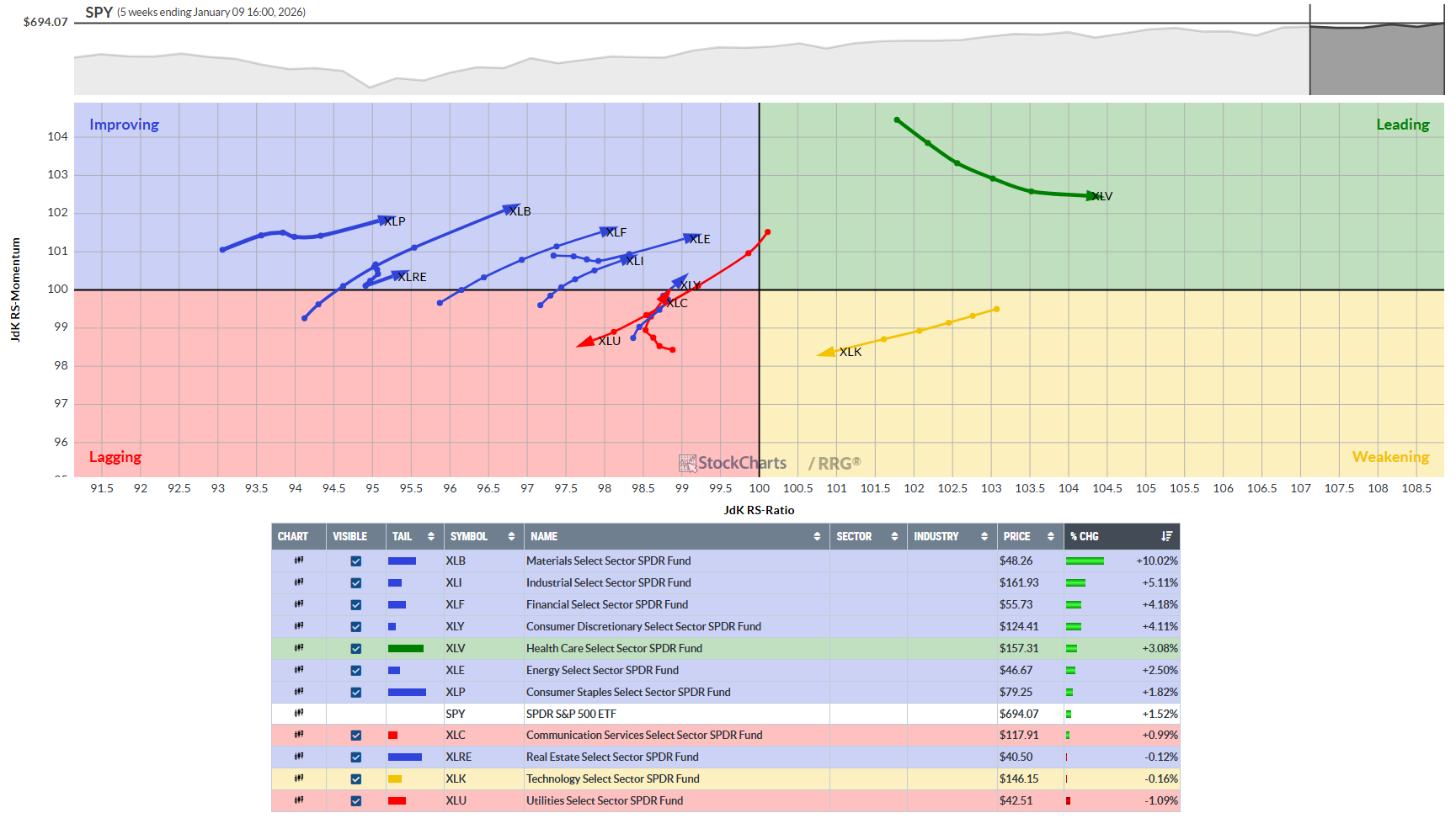Click the XLU arrowhead in Lagging quadrant

[x=586, y=342]
